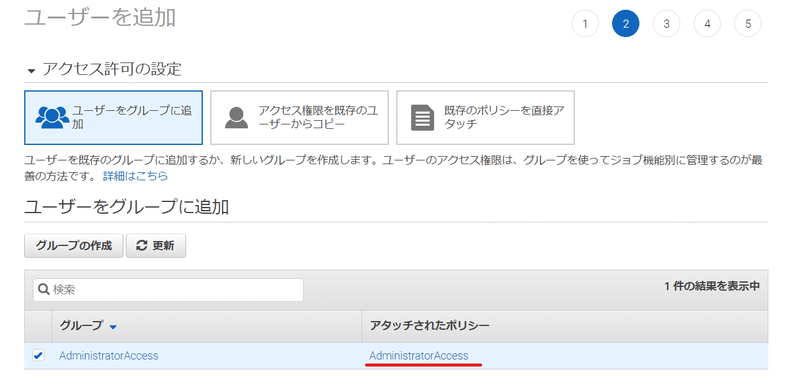Click the ユーザーをグループに追加 section heading
The image size is (800, 386).
tap(126, 207)
